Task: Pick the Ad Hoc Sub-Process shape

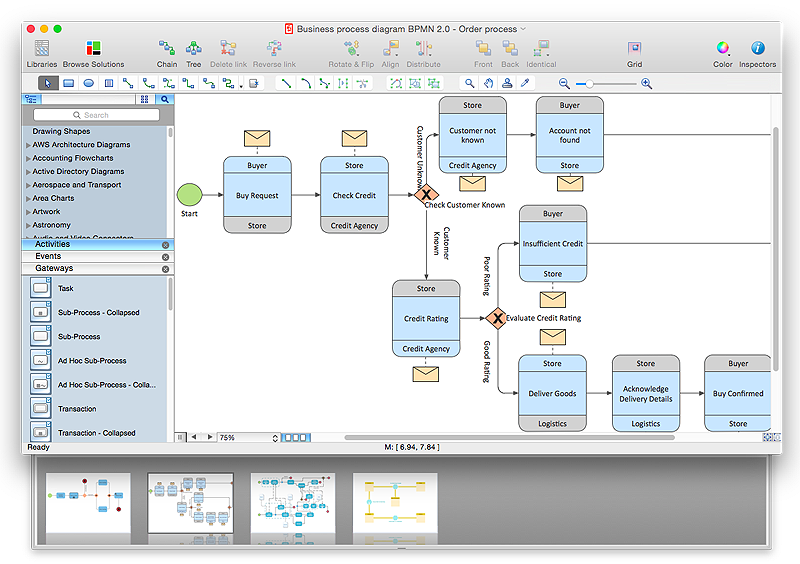Action: tap(41, 360)
